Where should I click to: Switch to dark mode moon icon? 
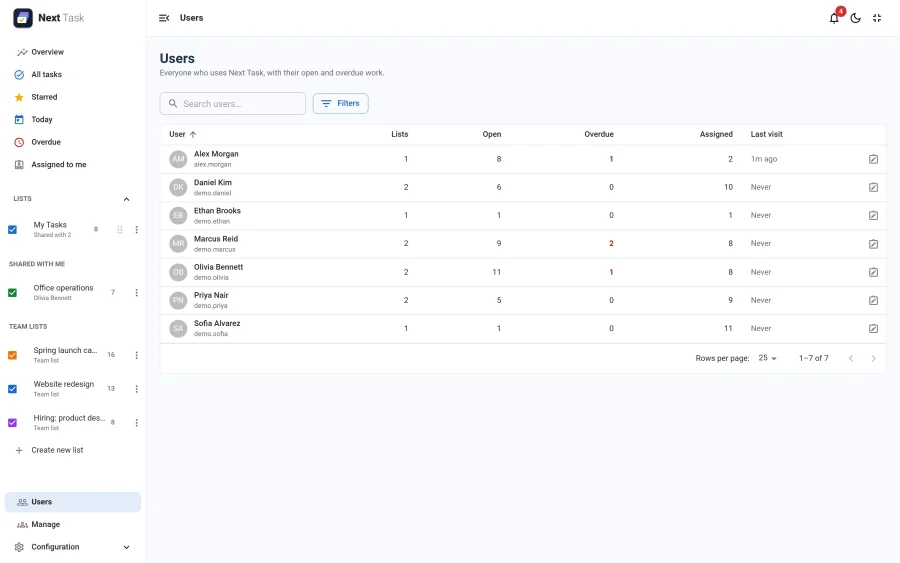pyautogui.click(x=855, y=18)
